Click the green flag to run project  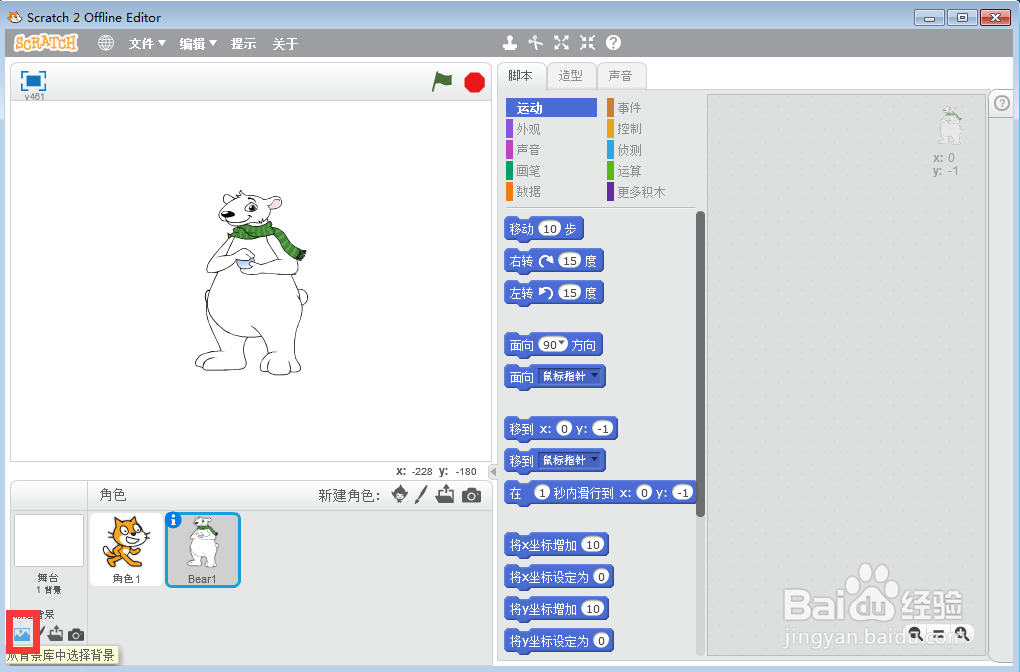tap(441, 82)
